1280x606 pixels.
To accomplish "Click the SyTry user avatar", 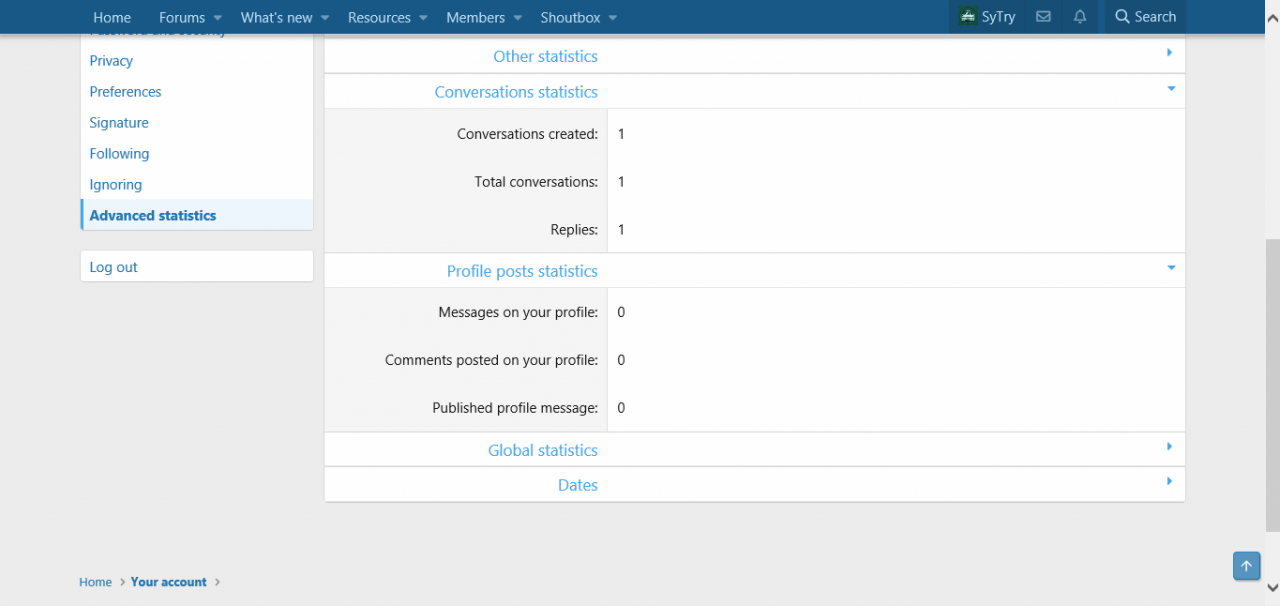I will tap(968, 17).
